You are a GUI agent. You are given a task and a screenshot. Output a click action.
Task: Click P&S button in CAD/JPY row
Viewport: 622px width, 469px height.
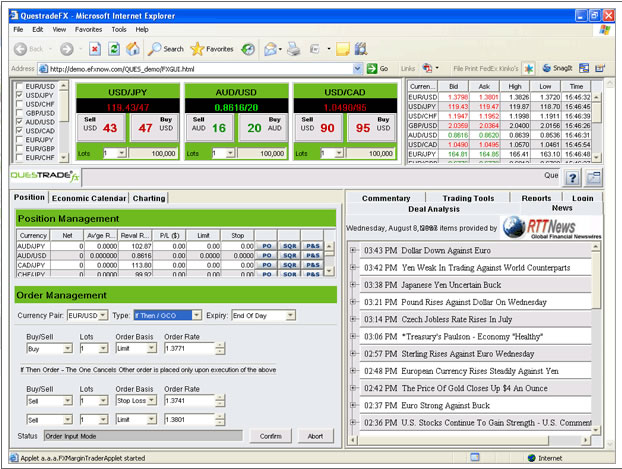coord(313,265)
